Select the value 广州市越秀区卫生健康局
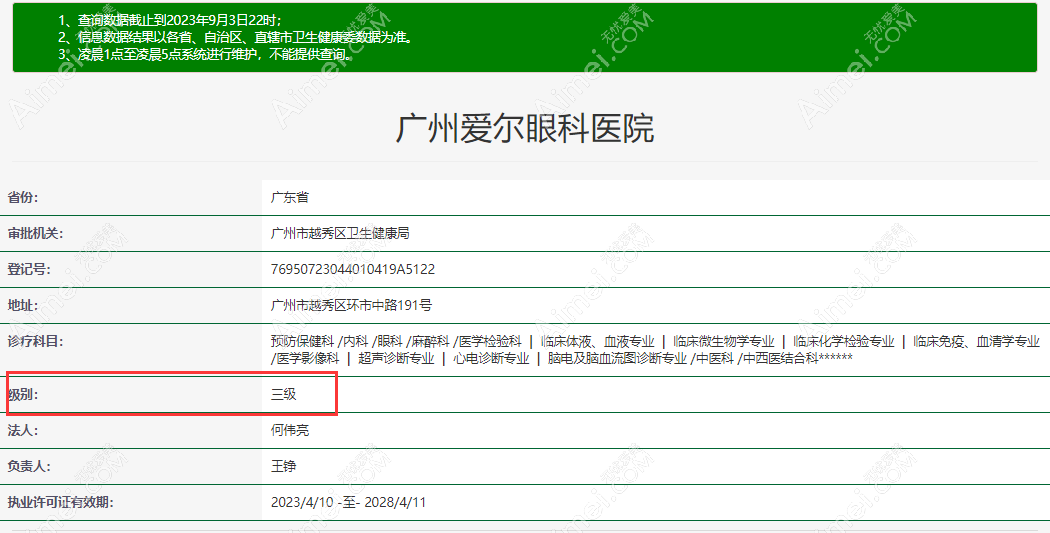 [x=340, y=234]
